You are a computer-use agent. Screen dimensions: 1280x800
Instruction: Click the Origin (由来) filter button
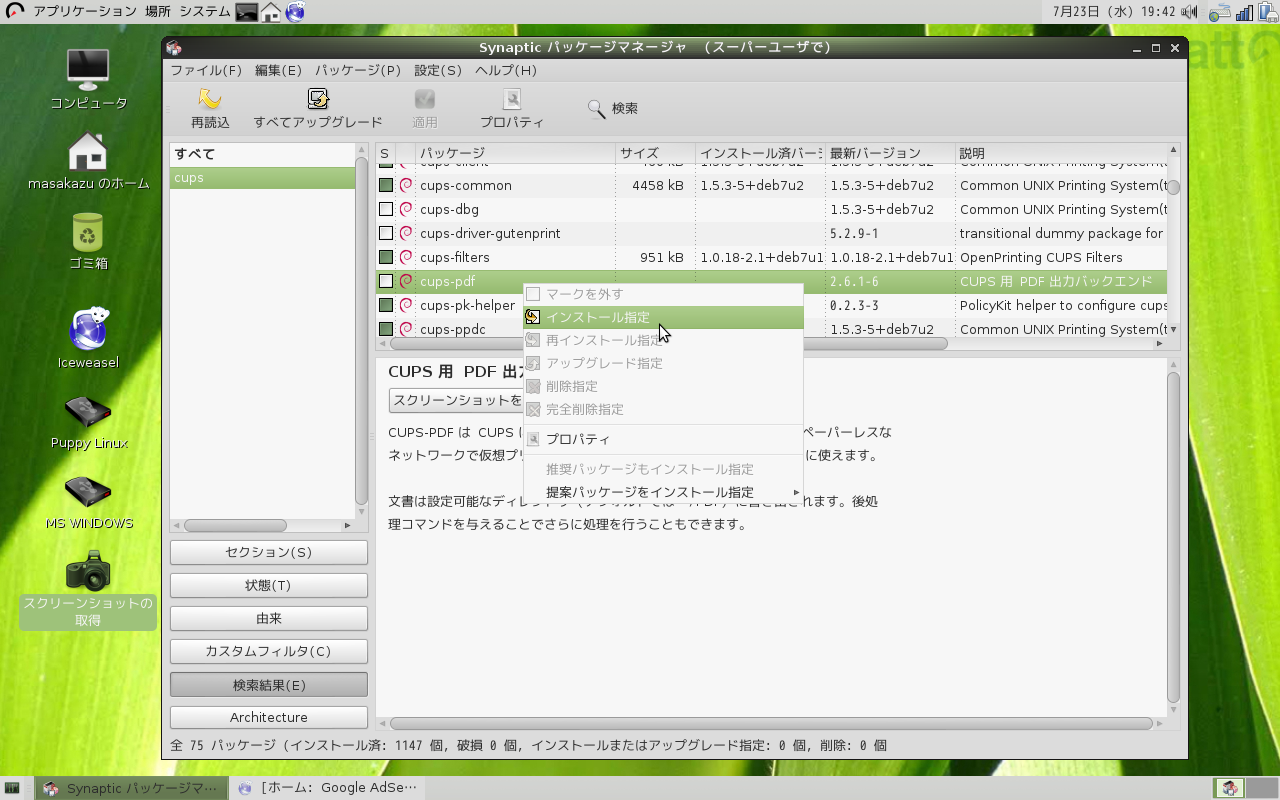pos(269,618)
